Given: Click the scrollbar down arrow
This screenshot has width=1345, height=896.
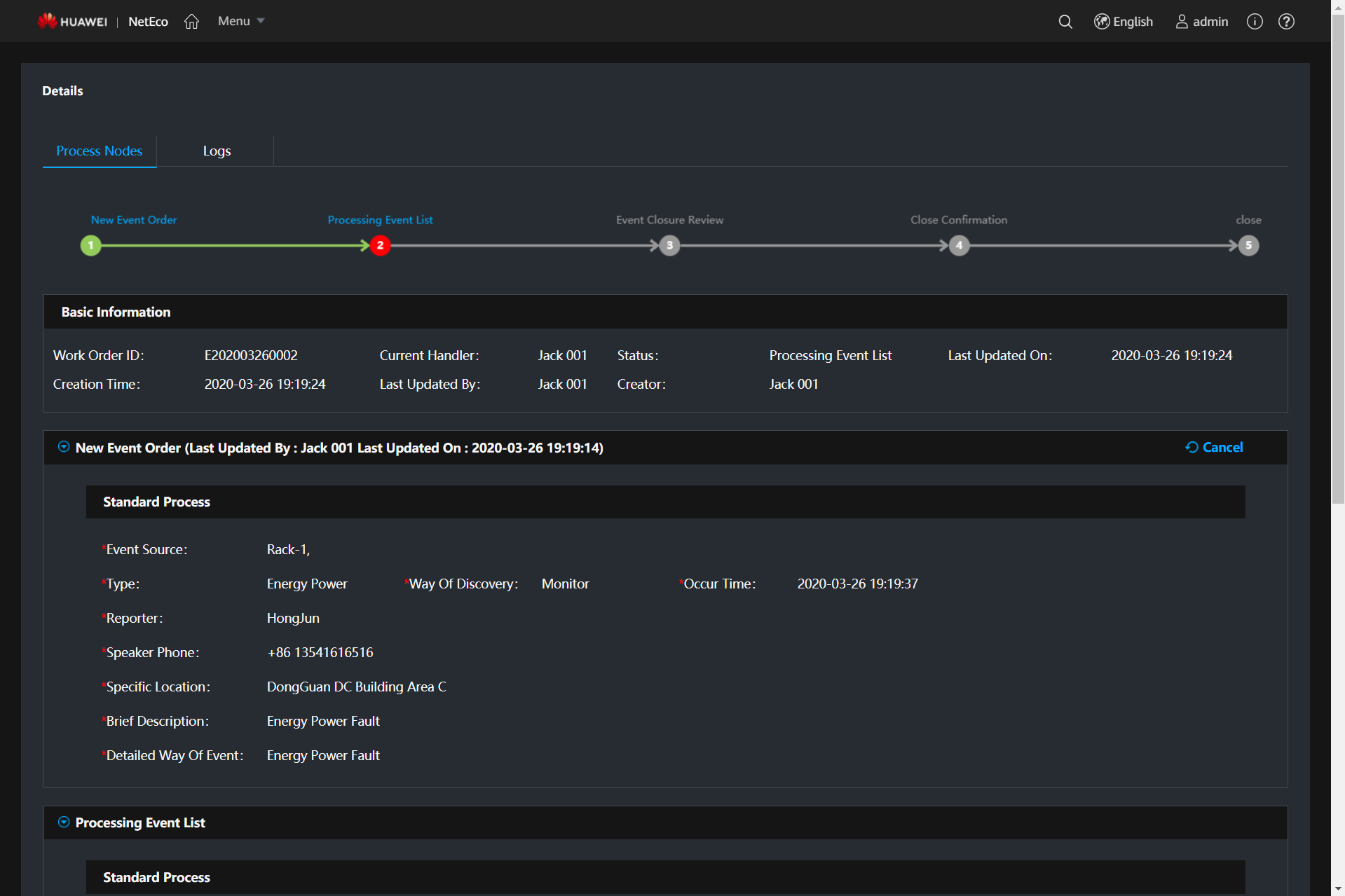Looking at the screenshot, I should tap(1338, 889).
